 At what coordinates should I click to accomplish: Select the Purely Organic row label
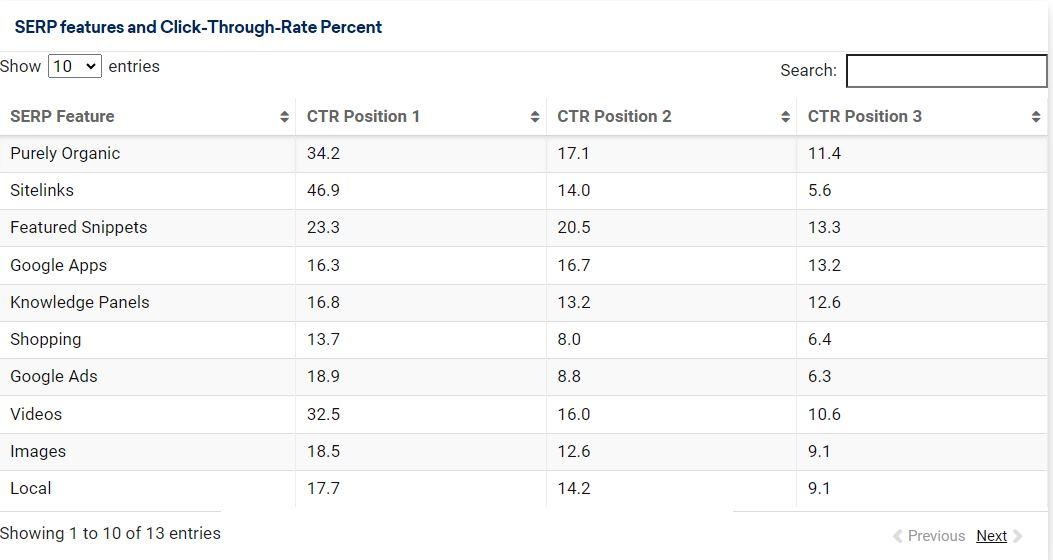(x=65, y=153)
